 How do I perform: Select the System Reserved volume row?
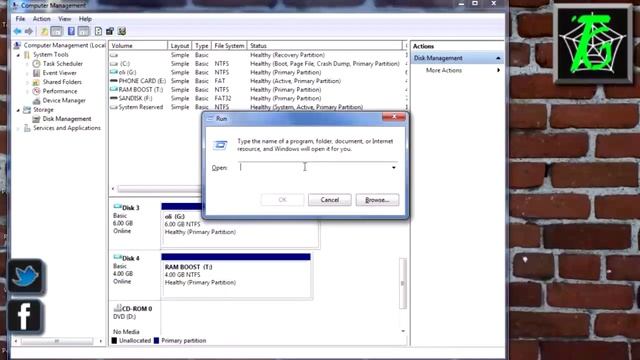(x=257, y=107)
